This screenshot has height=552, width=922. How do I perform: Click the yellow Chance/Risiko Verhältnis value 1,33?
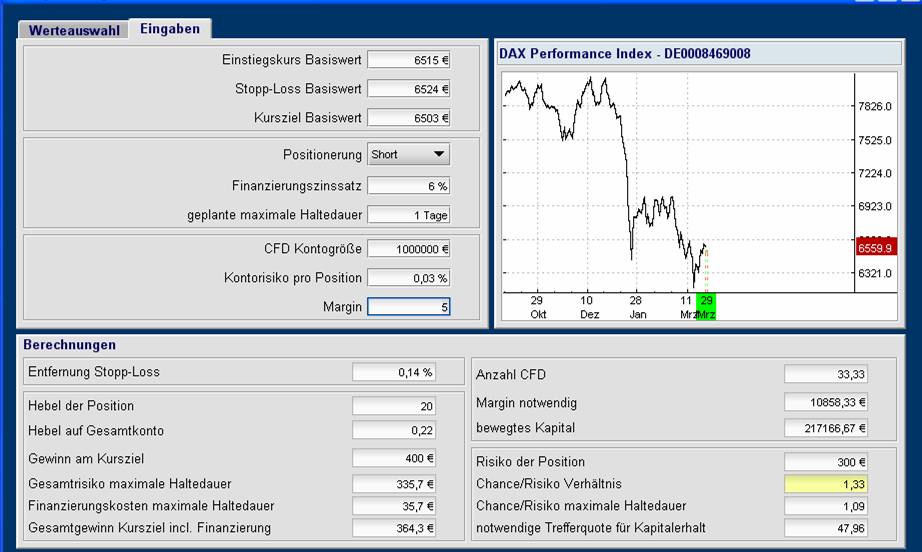(826, 484)
